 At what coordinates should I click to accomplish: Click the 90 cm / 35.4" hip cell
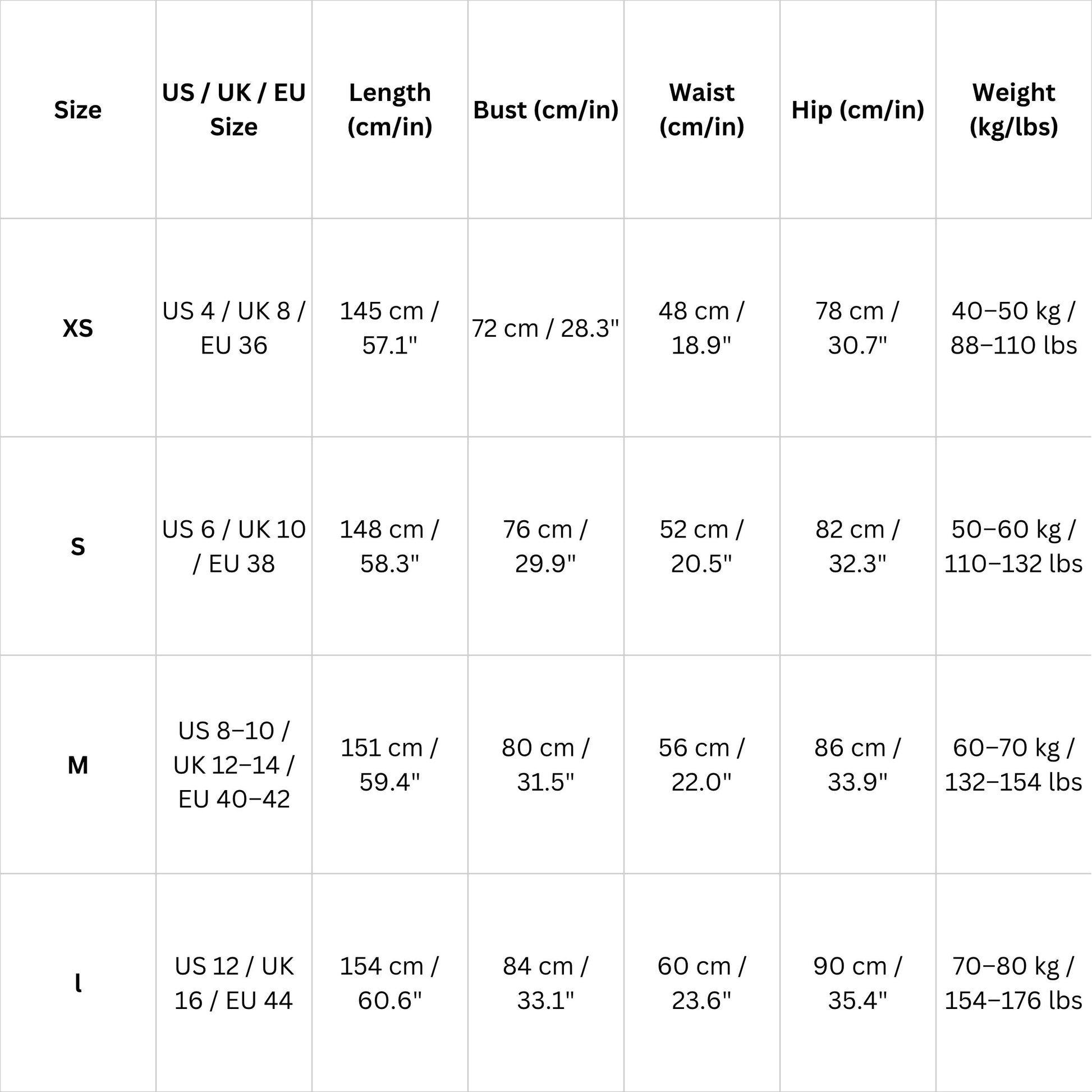858,983
